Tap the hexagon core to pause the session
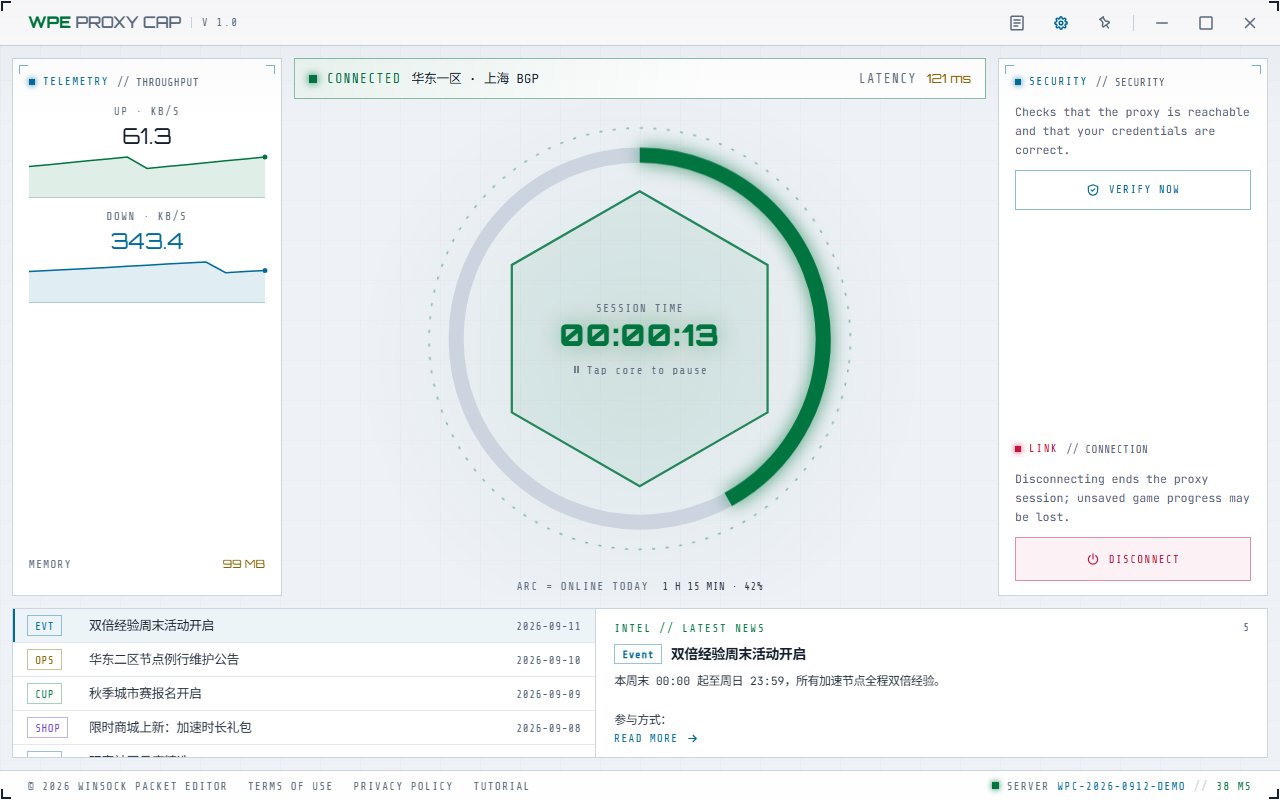The image size is (1280, 800). tap(640, 339)
